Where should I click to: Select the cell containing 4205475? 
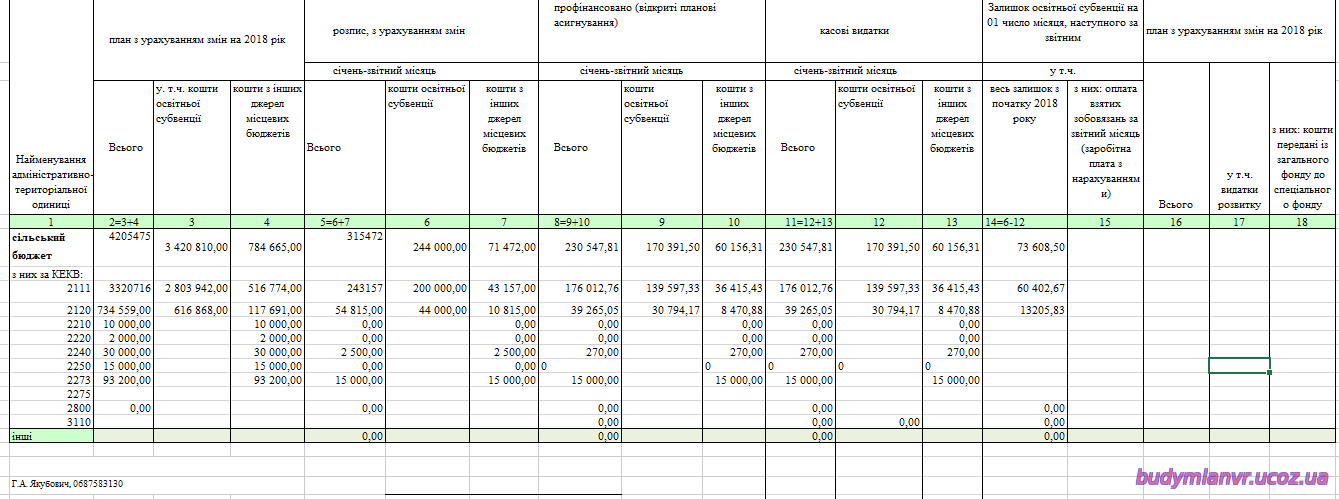pos(123,248)
